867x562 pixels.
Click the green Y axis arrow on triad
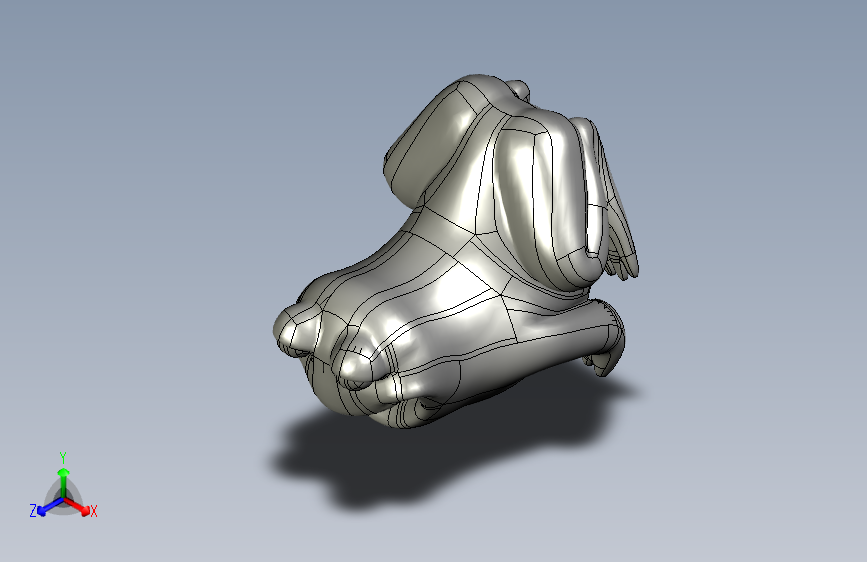click(x=64, y=483)
